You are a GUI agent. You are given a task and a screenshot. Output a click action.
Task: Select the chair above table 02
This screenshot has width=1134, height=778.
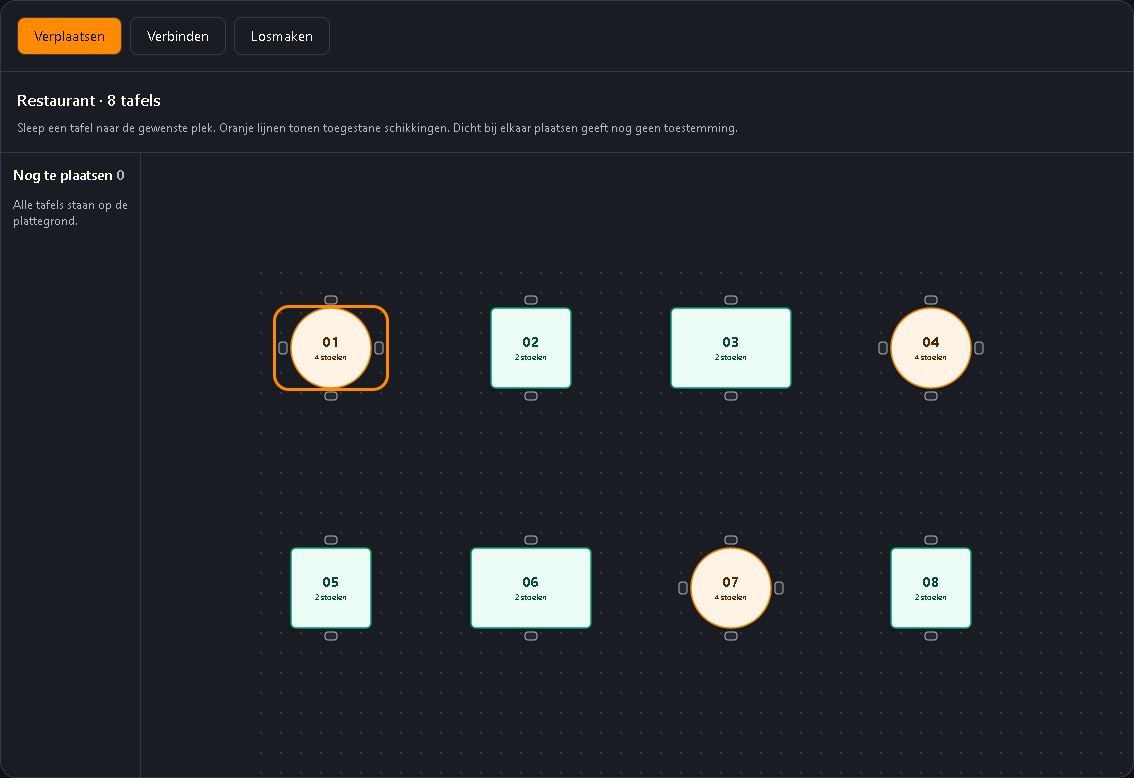pos(531,300)
